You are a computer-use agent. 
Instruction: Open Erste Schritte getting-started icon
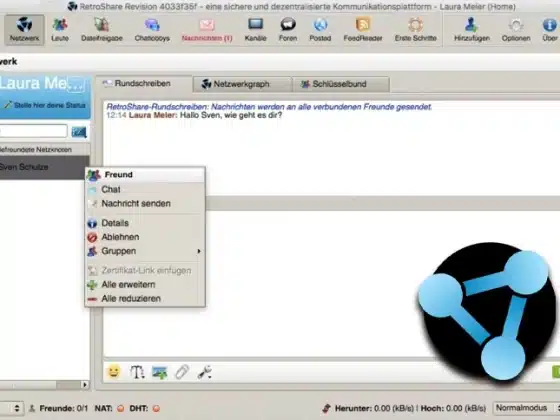pyautogui.click(x=415, y=30)
